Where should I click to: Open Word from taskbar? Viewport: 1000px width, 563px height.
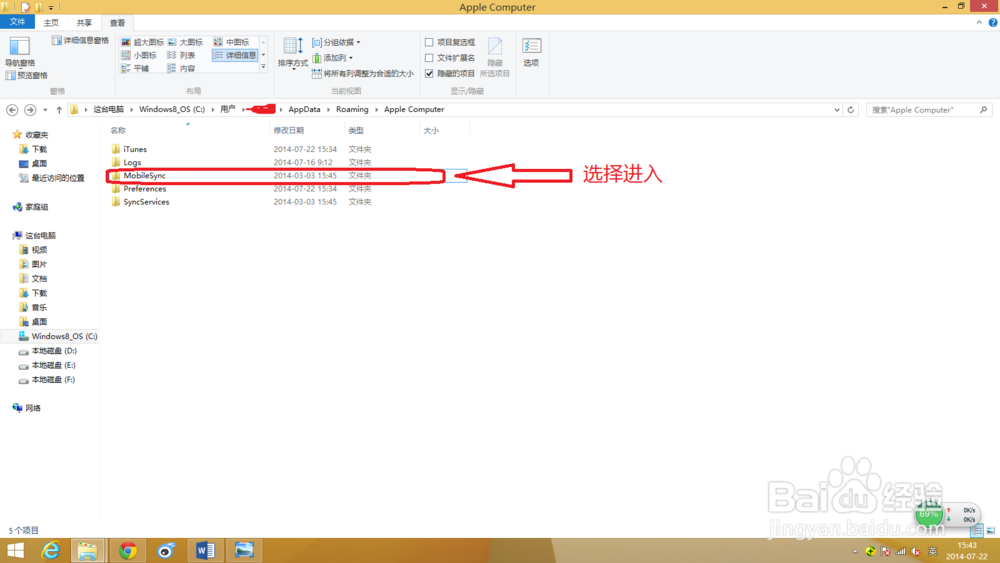tap(205, 550)
